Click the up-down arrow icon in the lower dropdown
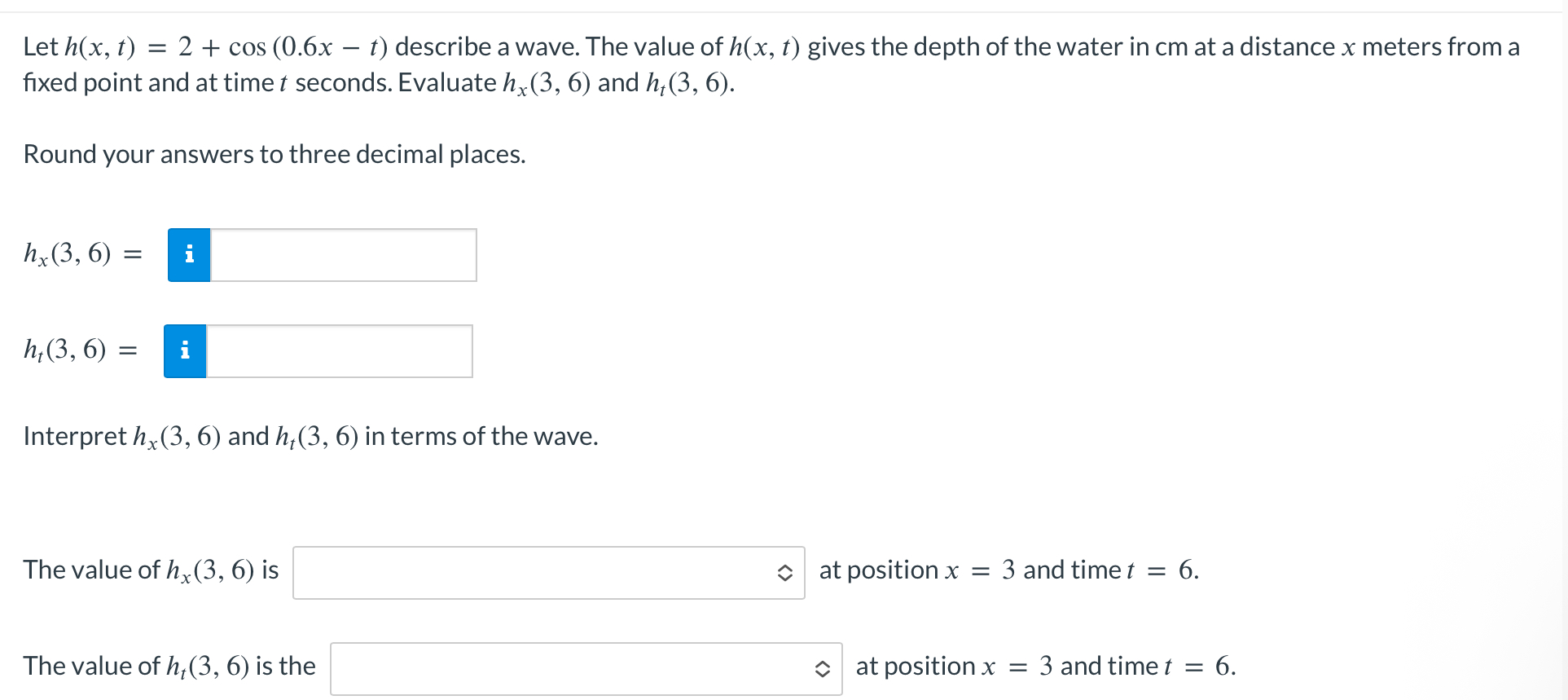1568x700 pixels. point(823,670)
